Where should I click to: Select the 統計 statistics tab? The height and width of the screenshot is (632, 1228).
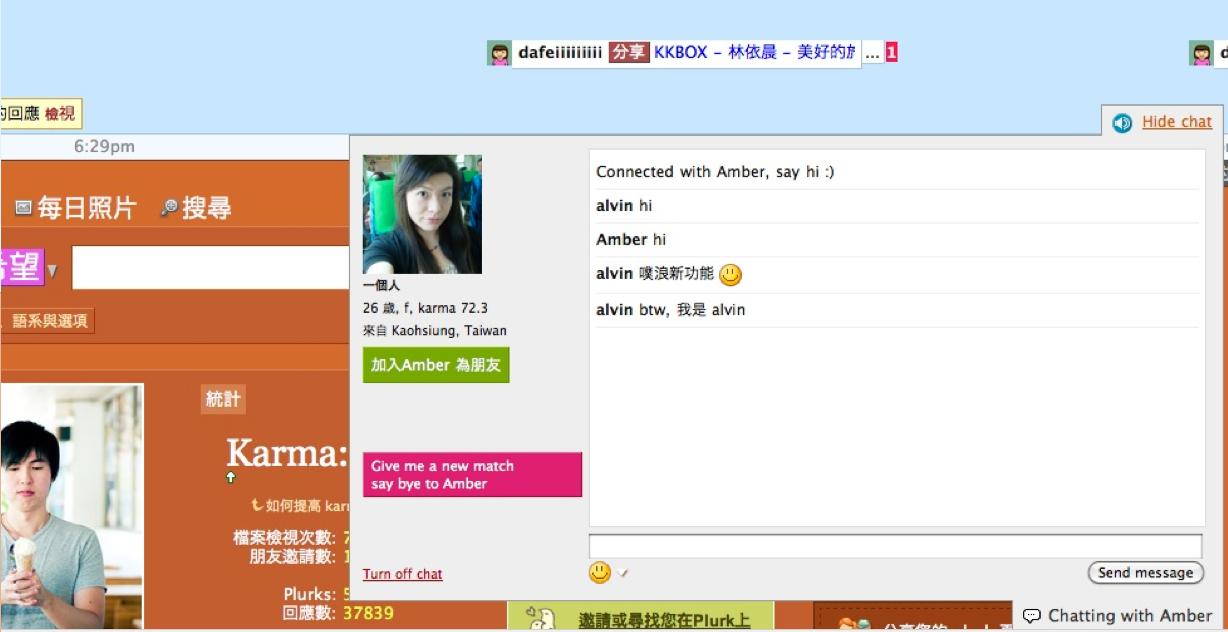click(223, 399)
